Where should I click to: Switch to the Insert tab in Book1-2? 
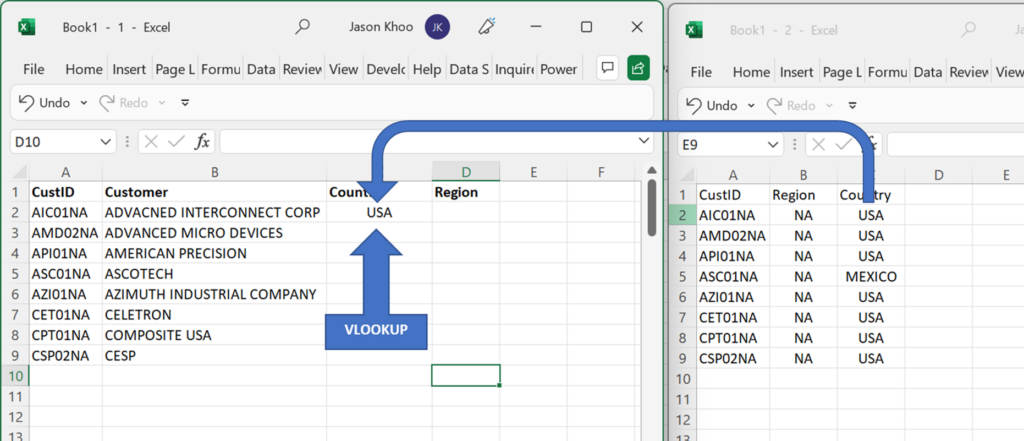tap(796, 73)
